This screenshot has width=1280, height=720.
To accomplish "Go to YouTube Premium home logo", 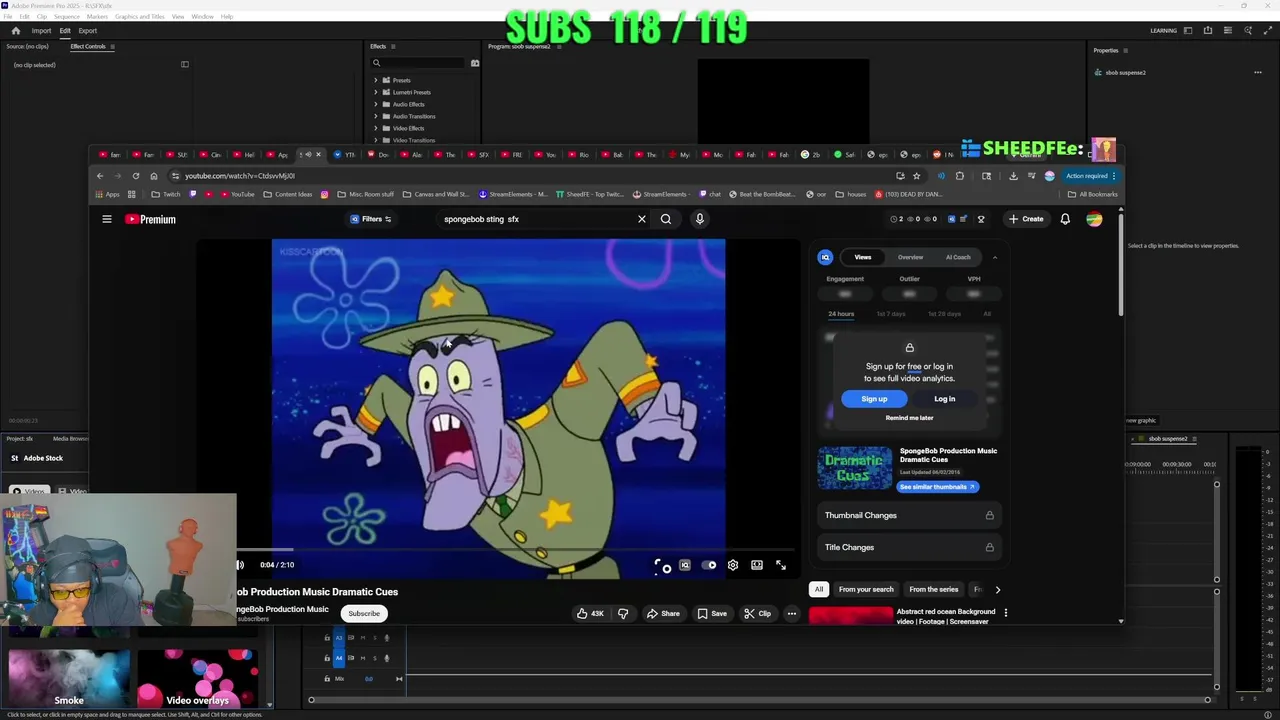I will [150, 219].
